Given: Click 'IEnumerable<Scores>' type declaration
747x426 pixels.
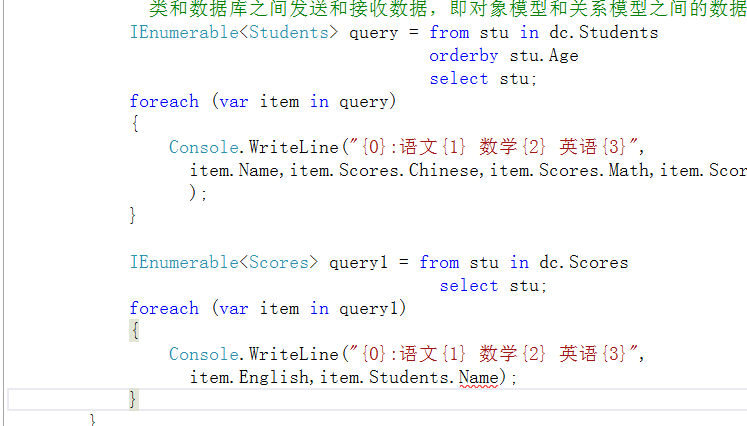Looking at the screenshot, I should click(224, 263).
